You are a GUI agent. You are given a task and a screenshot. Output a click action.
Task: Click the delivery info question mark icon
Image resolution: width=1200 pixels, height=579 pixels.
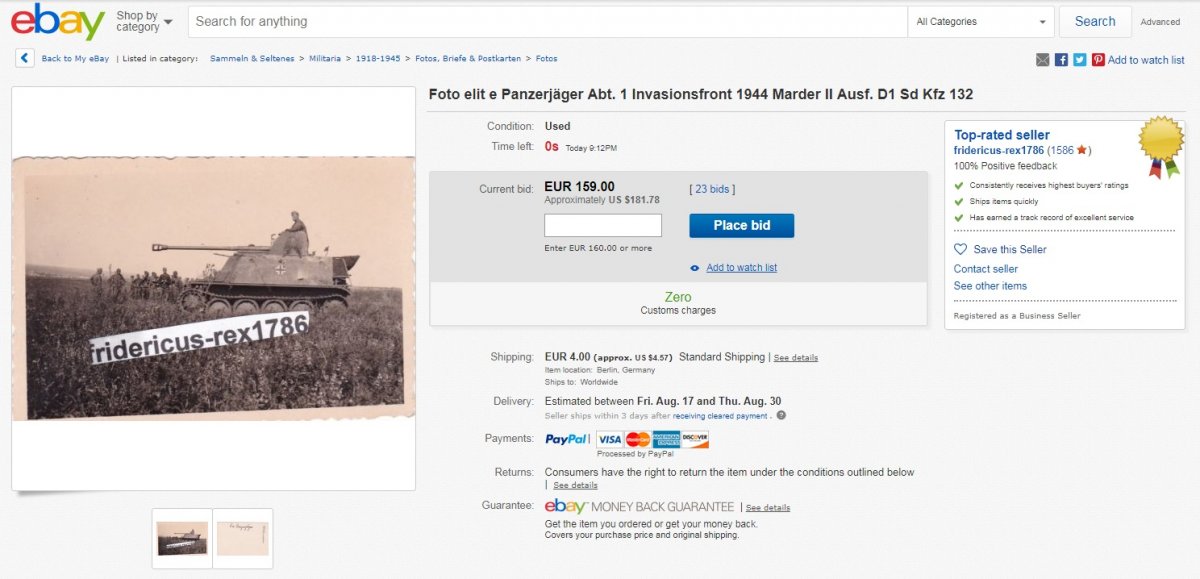tap(781, 415)
